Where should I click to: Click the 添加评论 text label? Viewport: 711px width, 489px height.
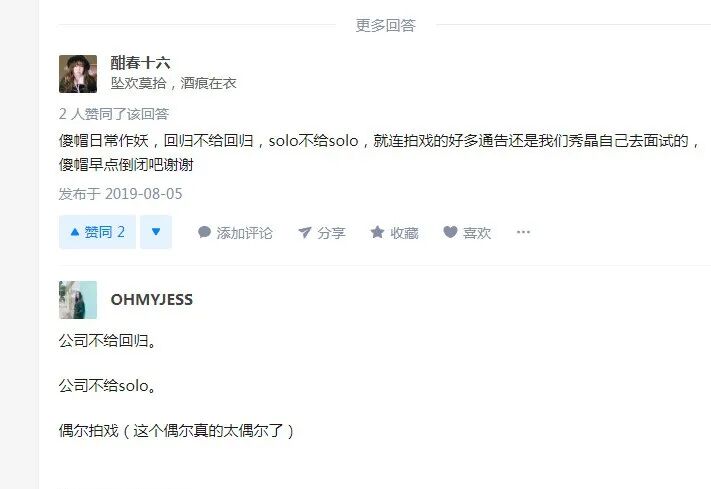pyautogui.click(x=244, y=233)
